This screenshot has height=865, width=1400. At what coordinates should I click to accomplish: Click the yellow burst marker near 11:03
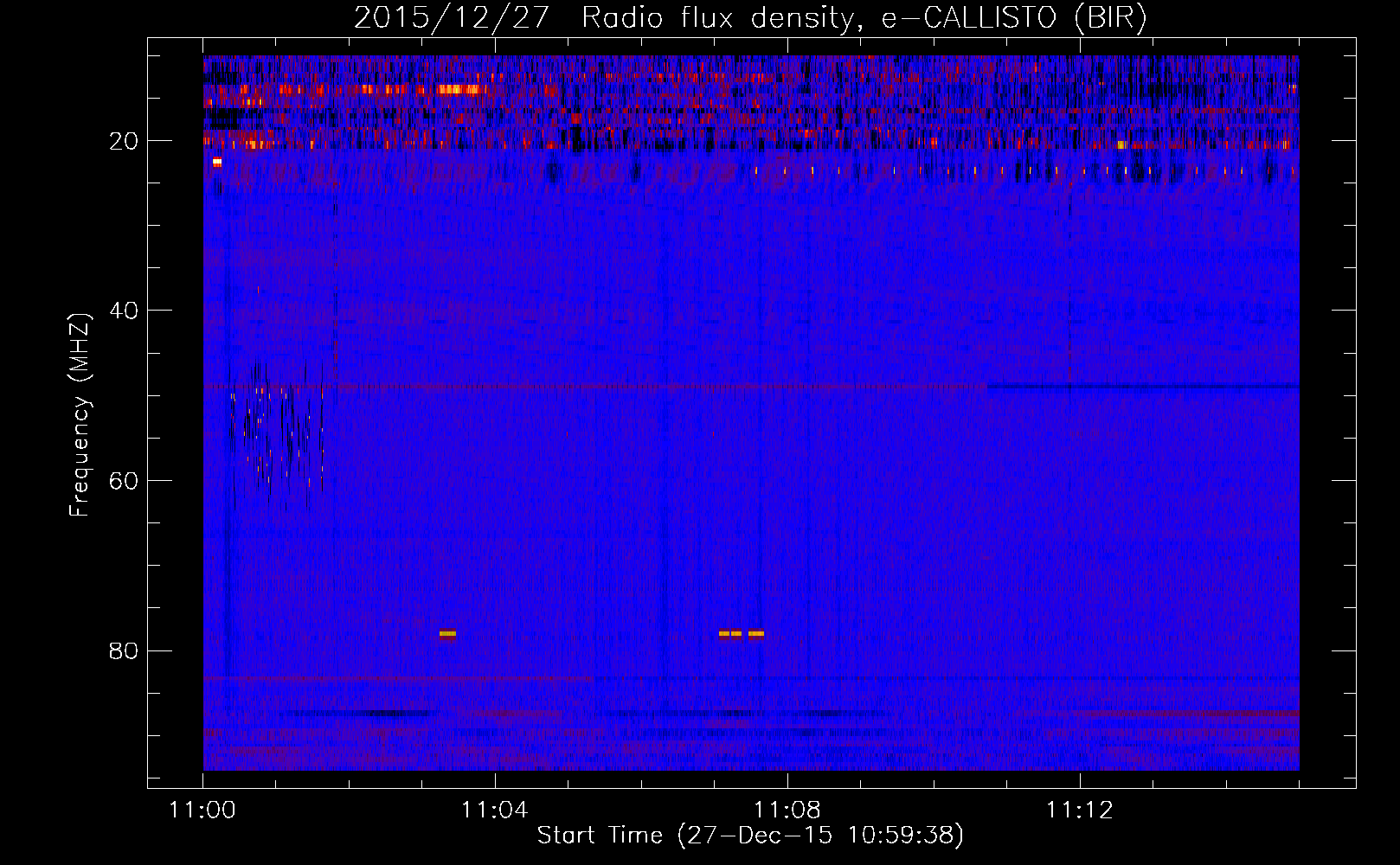pos(447,633)
